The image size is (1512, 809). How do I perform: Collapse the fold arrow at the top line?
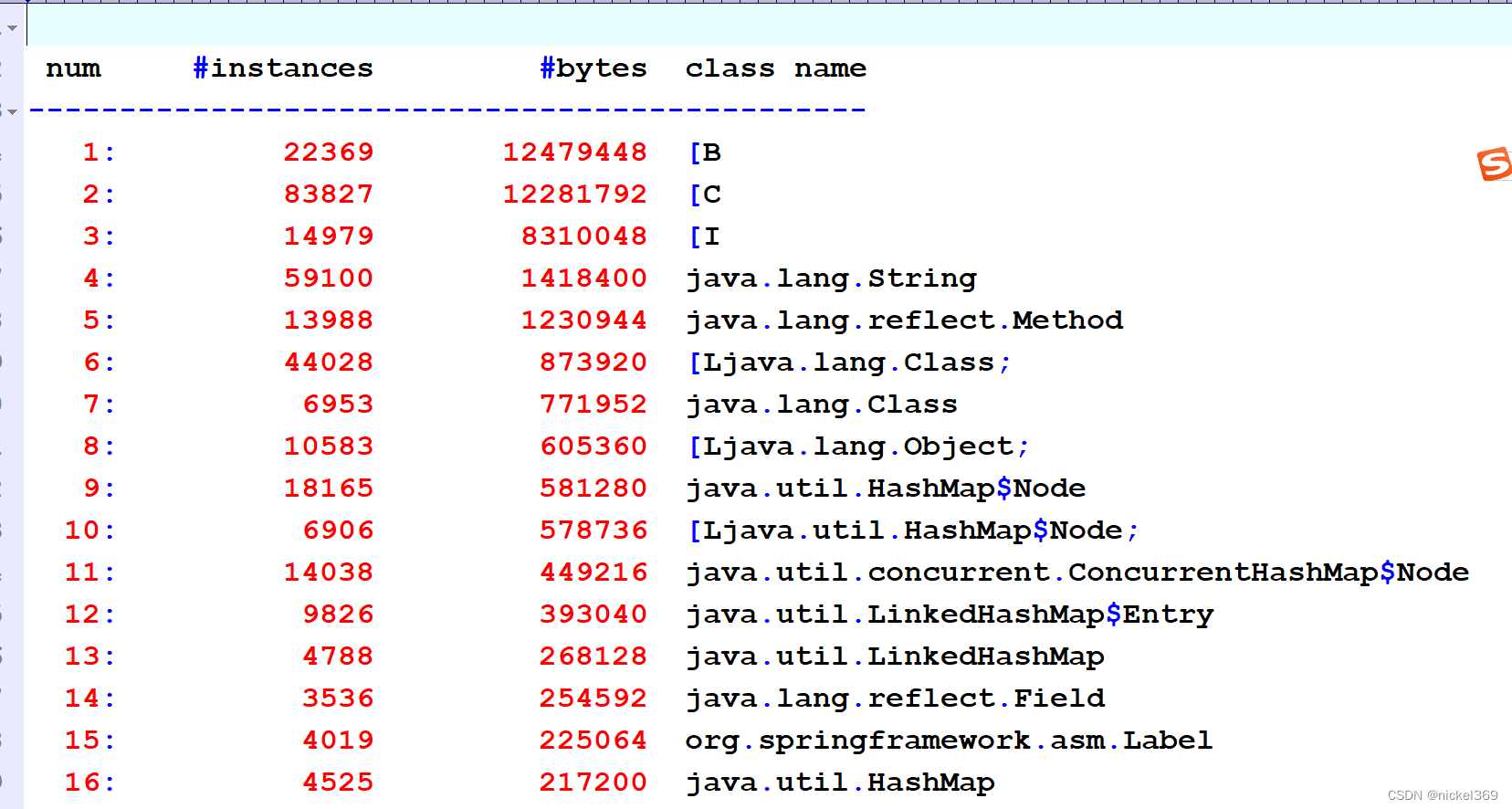(12, 28)
